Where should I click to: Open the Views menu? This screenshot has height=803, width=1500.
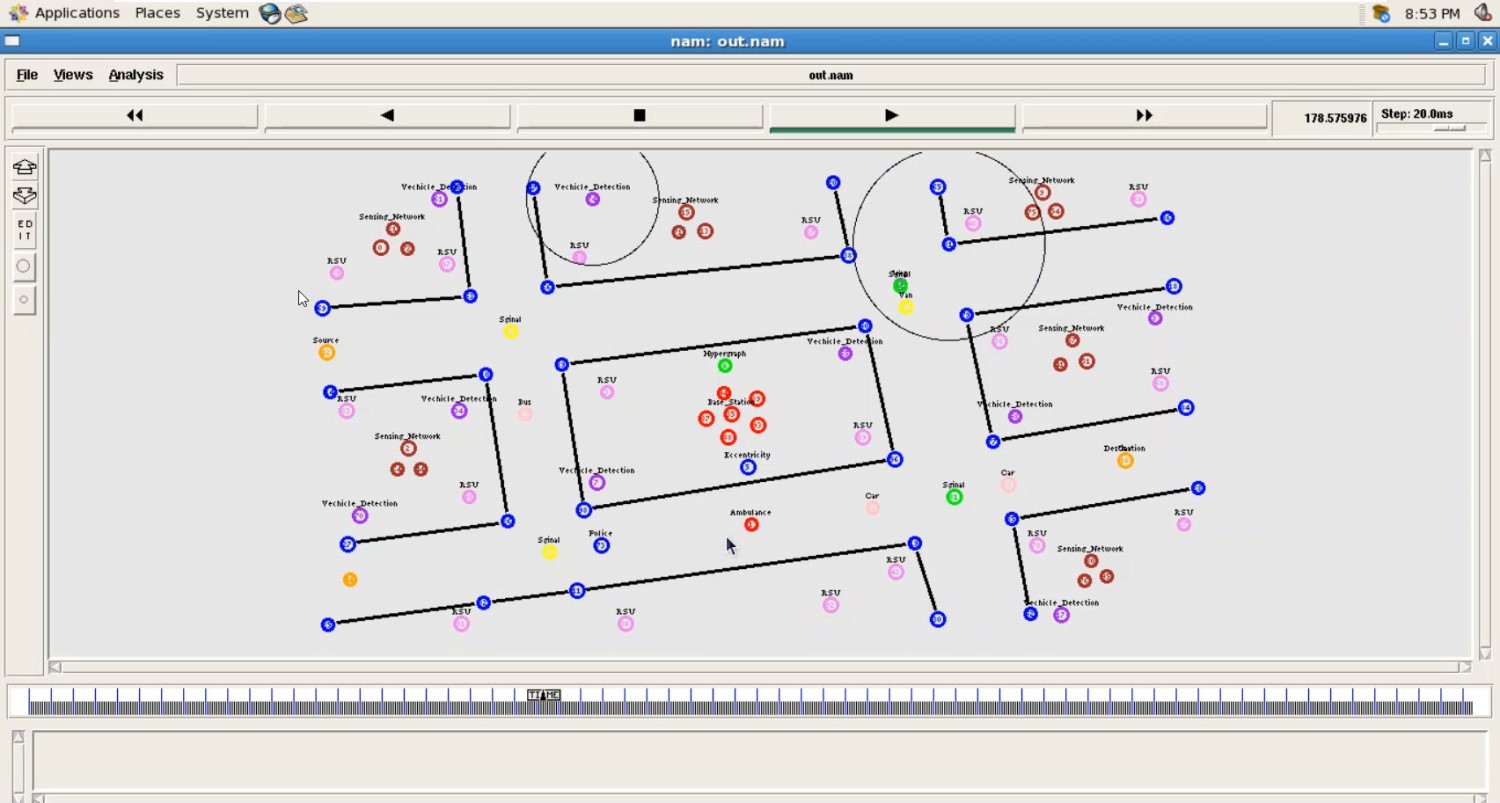pos(72,74)
